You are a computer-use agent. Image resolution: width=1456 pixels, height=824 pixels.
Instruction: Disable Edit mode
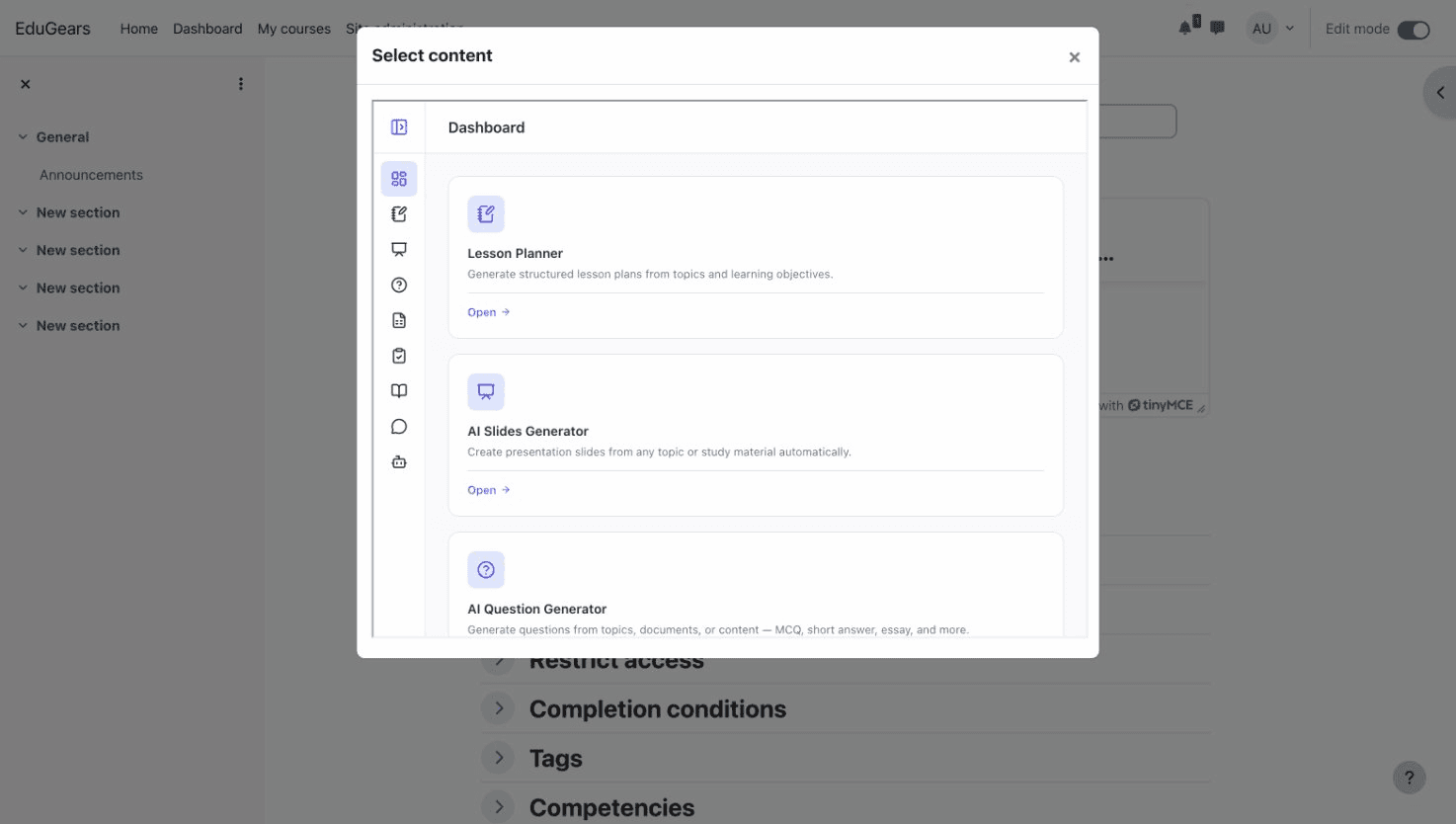[1415, 29]
